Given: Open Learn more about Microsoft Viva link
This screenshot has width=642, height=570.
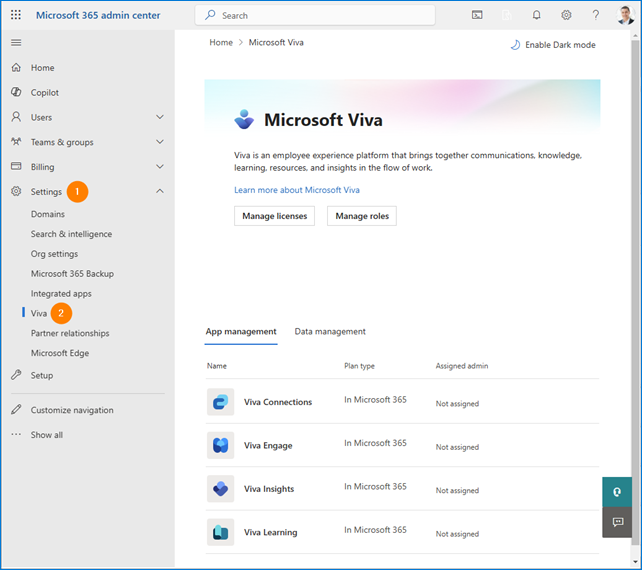Looking at the screenshot, I should (x=297, y=190).
